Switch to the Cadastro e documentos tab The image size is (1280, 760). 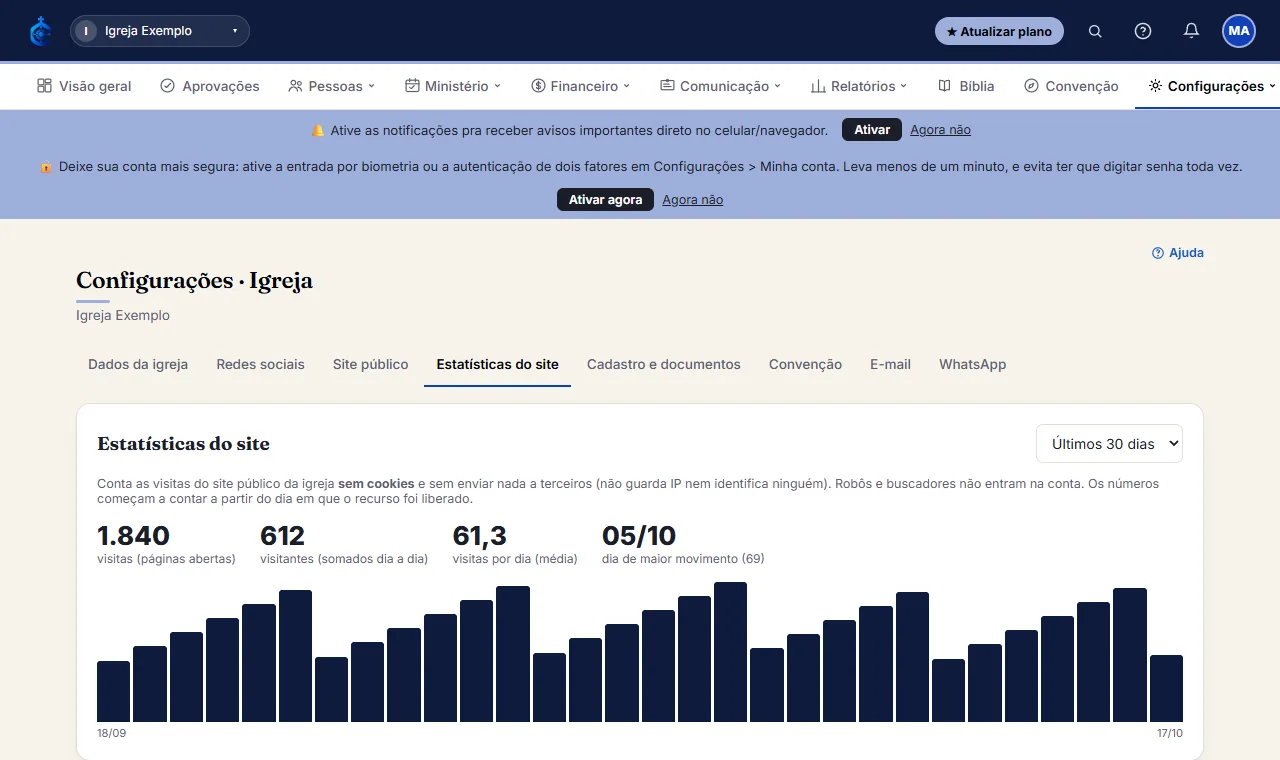pyautogui.click(x=664, y=364)
